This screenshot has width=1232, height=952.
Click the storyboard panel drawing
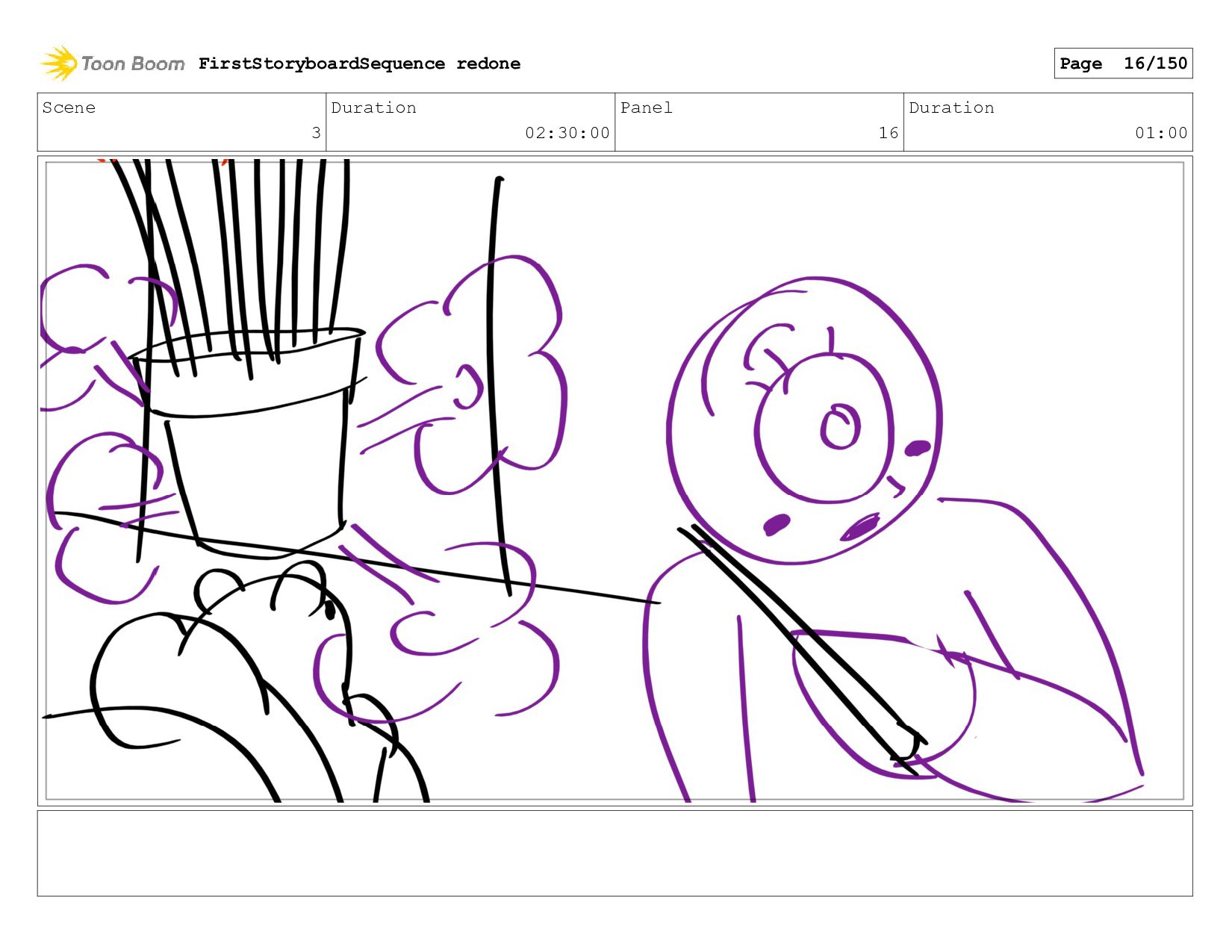pyautogui.click(x=615, y=481)
